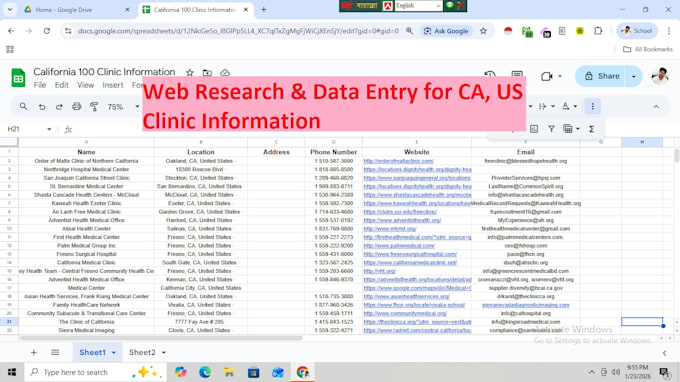The image size is (680, 382).
Task: Select the 'Phone Number' header cell
Action: (x=333, y=152)
